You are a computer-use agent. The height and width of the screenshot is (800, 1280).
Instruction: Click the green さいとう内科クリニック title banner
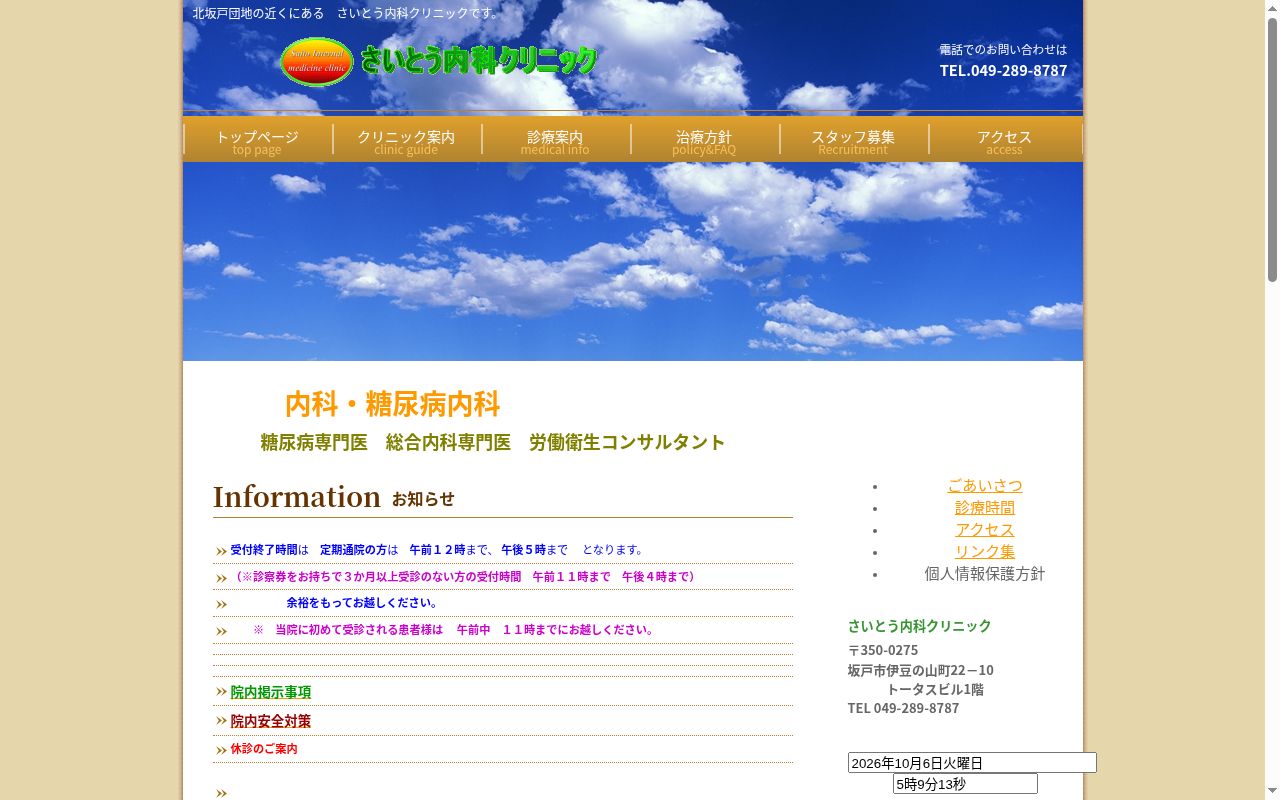tap(478, 60)
